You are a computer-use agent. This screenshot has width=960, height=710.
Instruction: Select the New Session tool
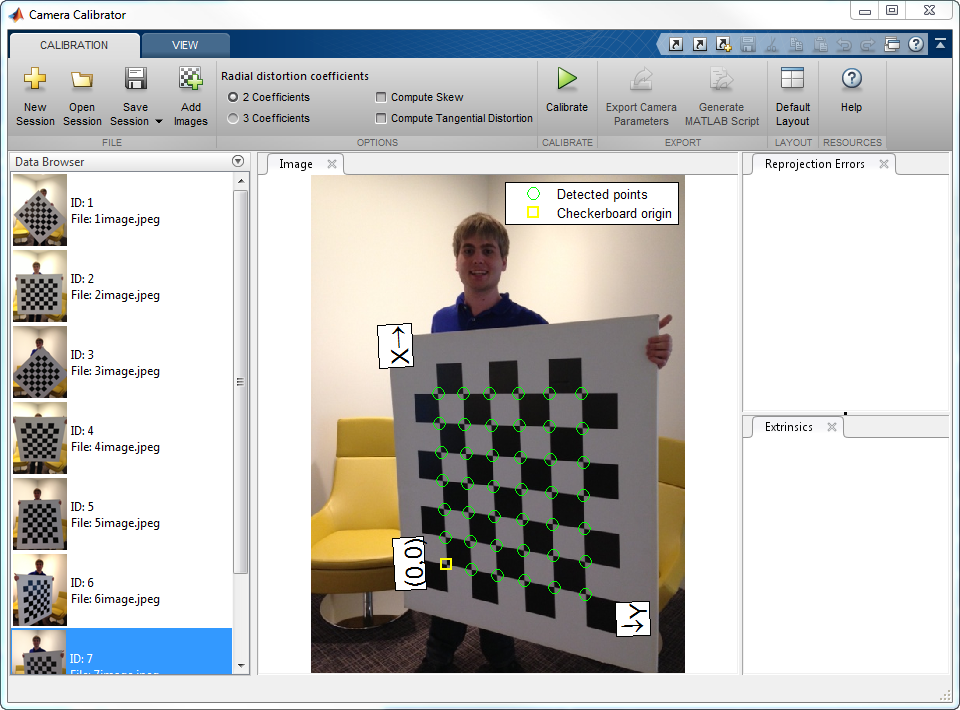point(34,95)
